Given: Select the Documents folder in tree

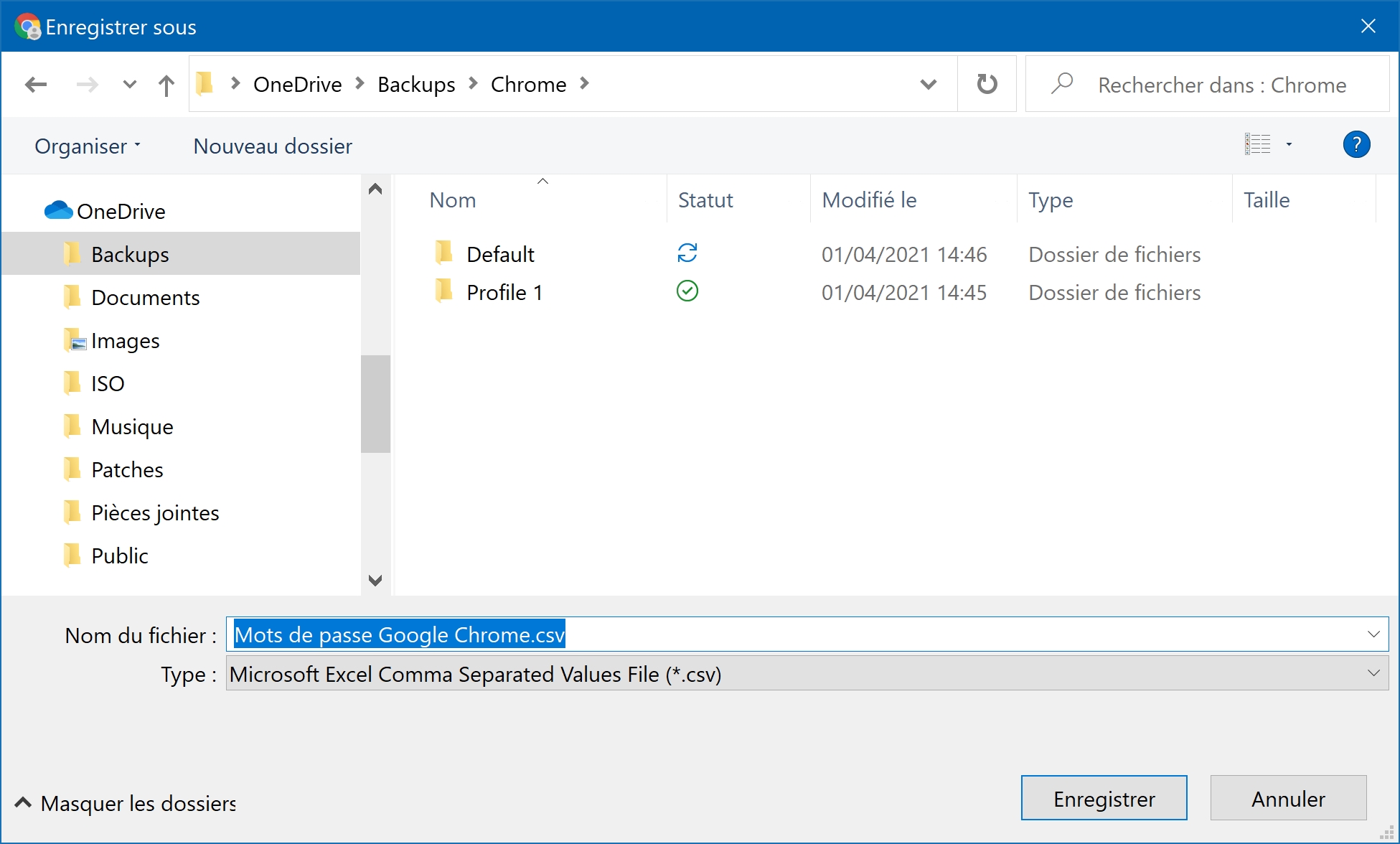Looking at the screenshot, I should tap(145, 297).
